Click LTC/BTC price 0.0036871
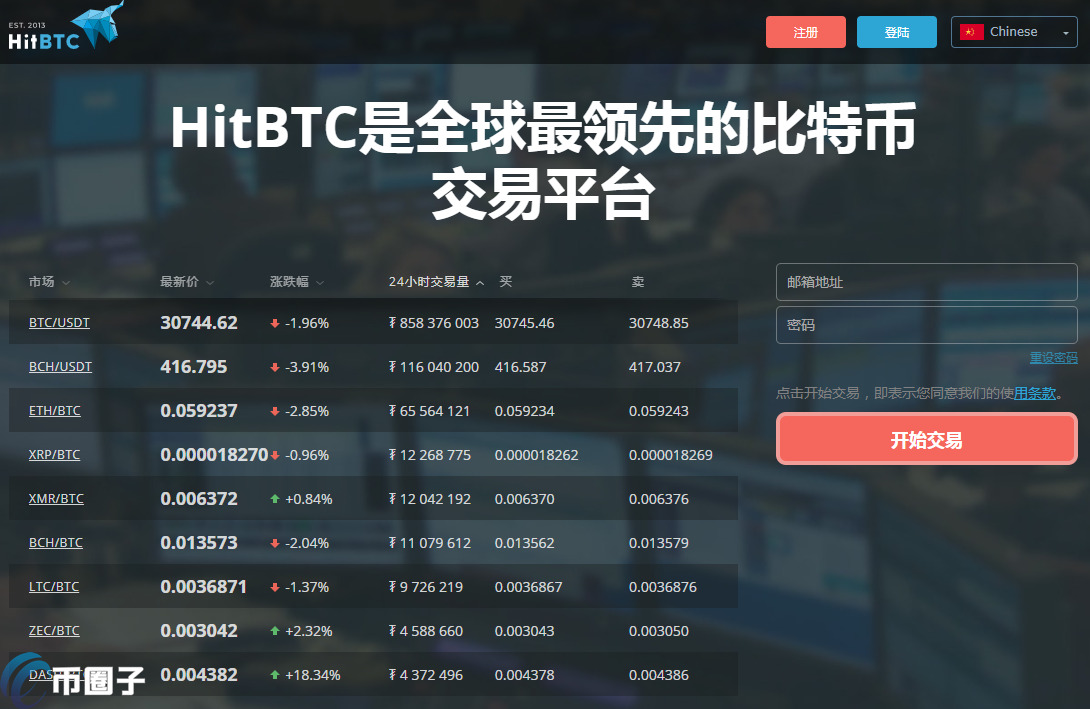 pyautogui.click(x=204, y=587)
